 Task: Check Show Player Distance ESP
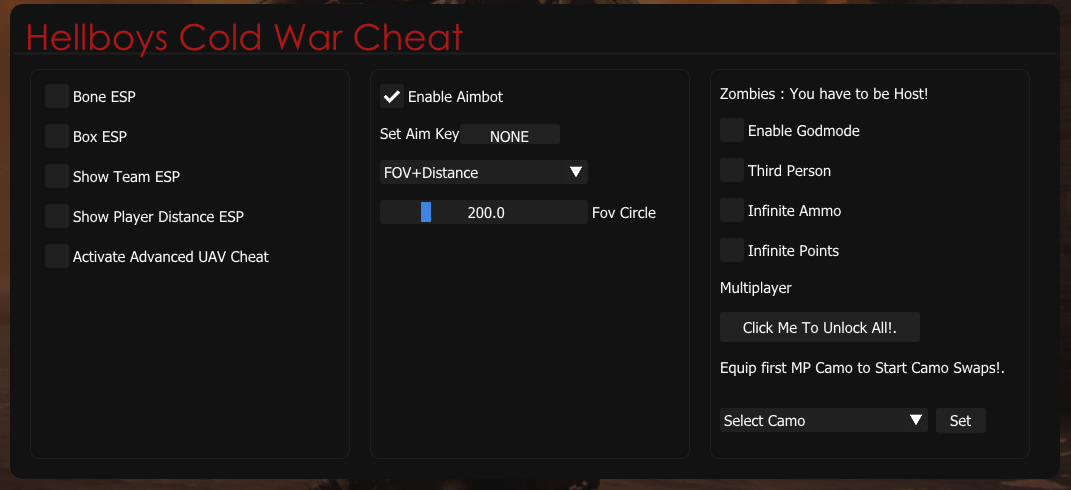click(x=57, y=216)
